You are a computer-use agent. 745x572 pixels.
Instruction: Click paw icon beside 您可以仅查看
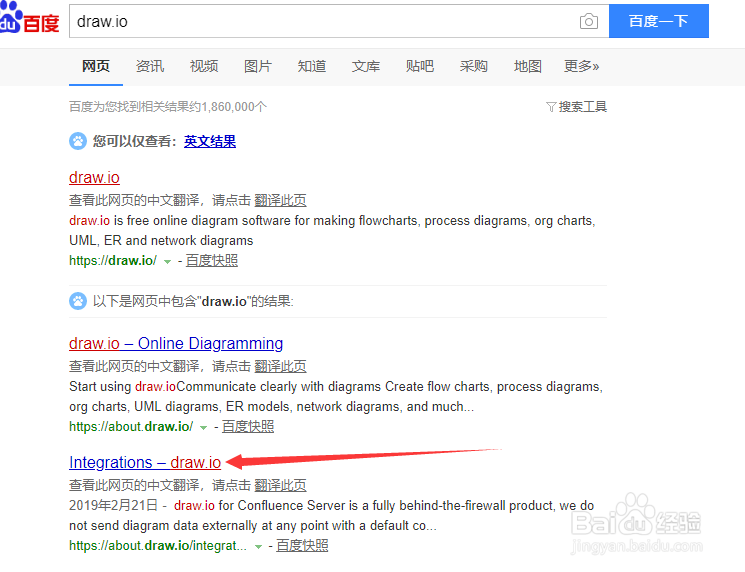pos(78,141)
